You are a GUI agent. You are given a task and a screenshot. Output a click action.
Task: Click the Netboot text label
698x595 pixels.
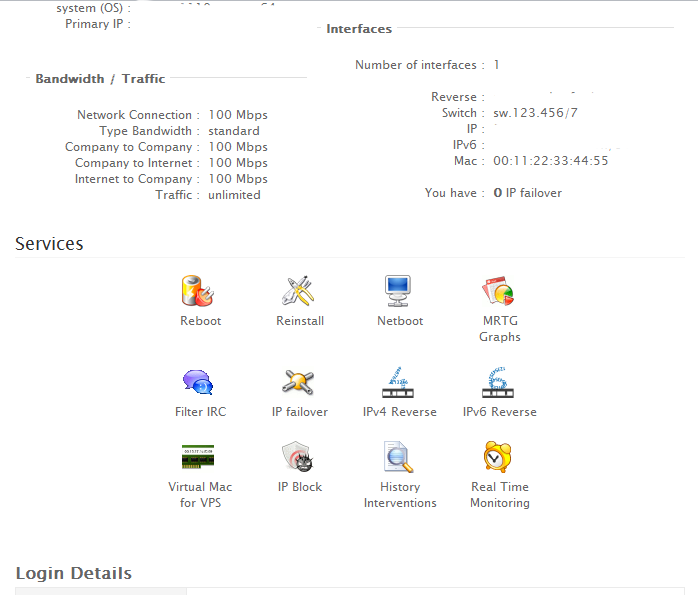coord(400,321)
